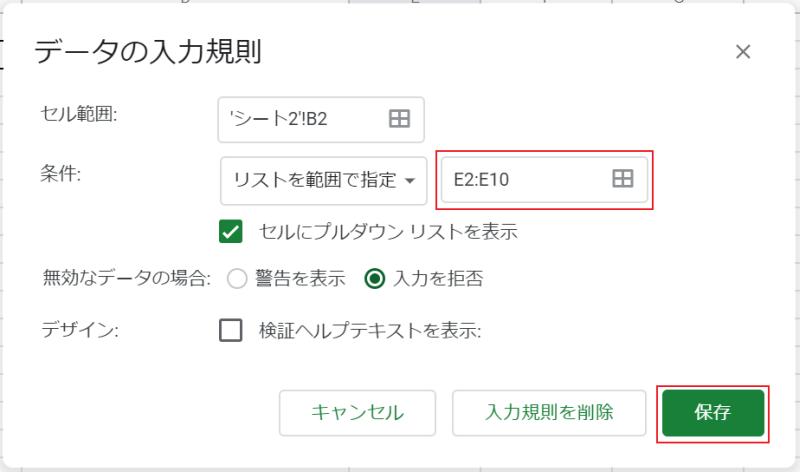Click the 検証ヘルプテキストを表示: label text

tap(370, 330)
